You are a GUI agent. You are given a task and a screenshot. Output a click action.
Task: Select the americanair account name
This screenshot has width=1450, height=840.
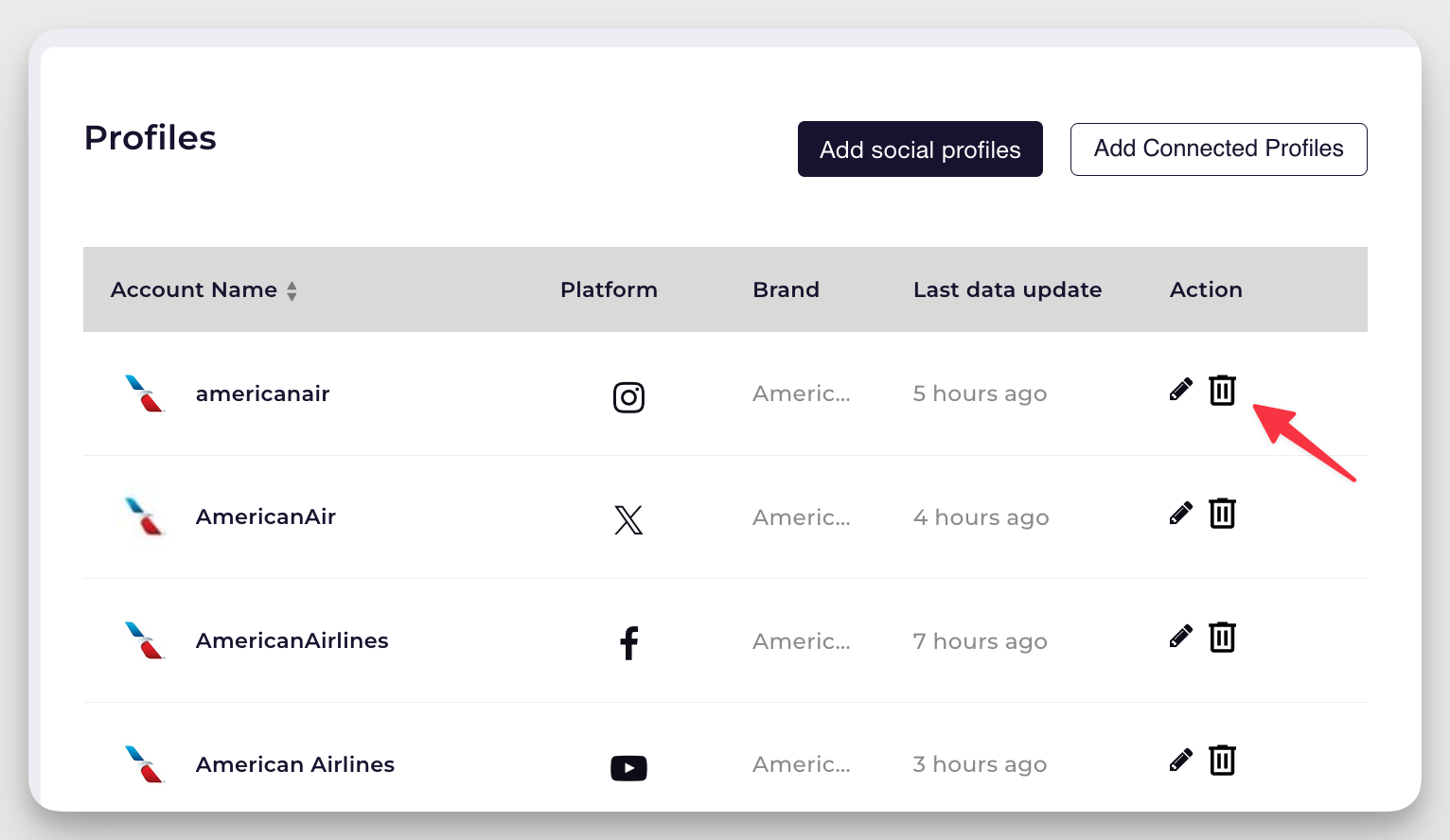pyautogui.click(x=262, y=394)
